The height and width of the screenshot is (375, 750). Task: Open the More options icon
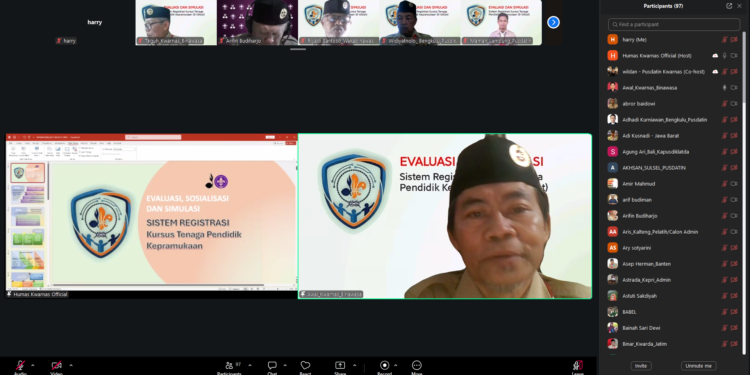click(x=417, y=365)
